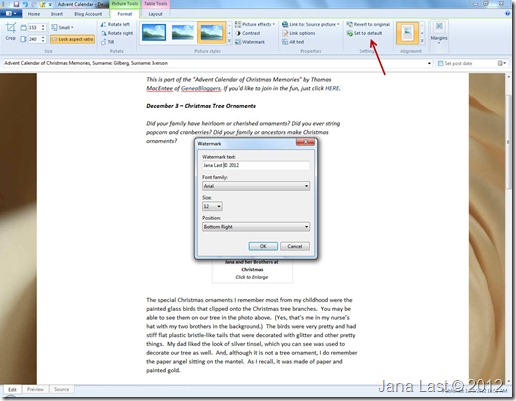Click the width stepper arrows
This screenshot has width=516, height=401.
pyautogui.click(x=43, y=27)
